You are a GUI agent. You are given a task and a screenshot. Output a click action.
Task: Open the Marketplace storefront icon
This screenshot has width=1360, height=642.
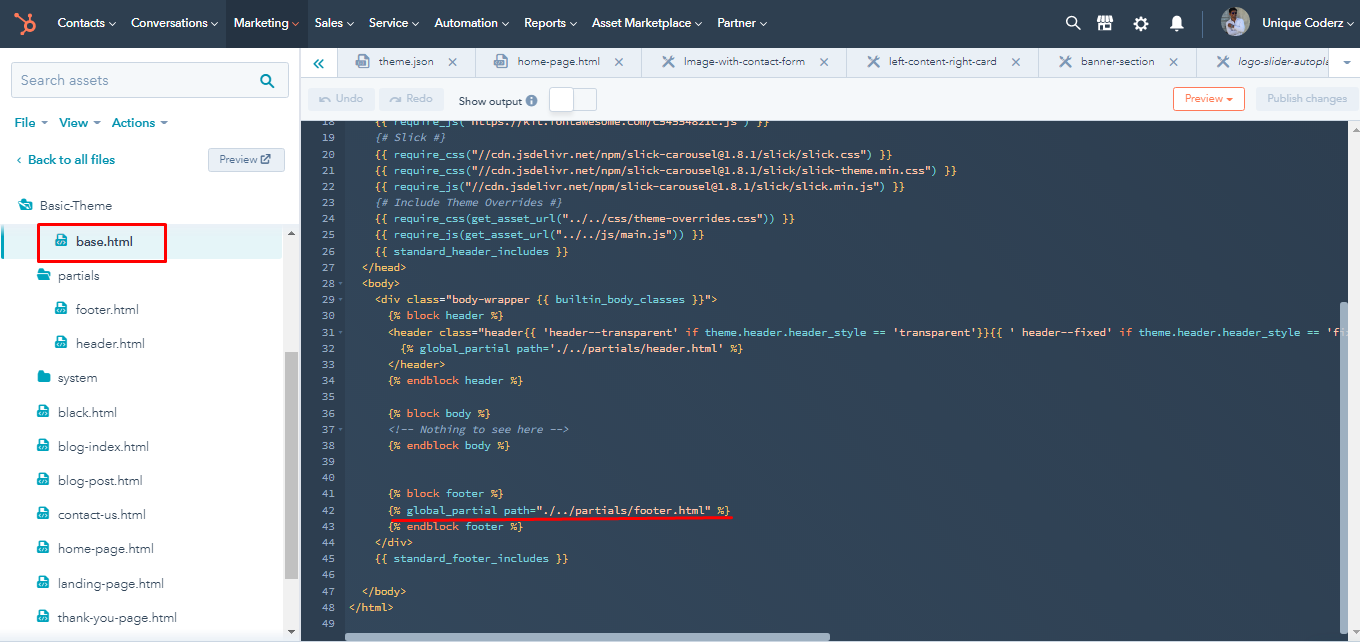[x=1105, y=23]
